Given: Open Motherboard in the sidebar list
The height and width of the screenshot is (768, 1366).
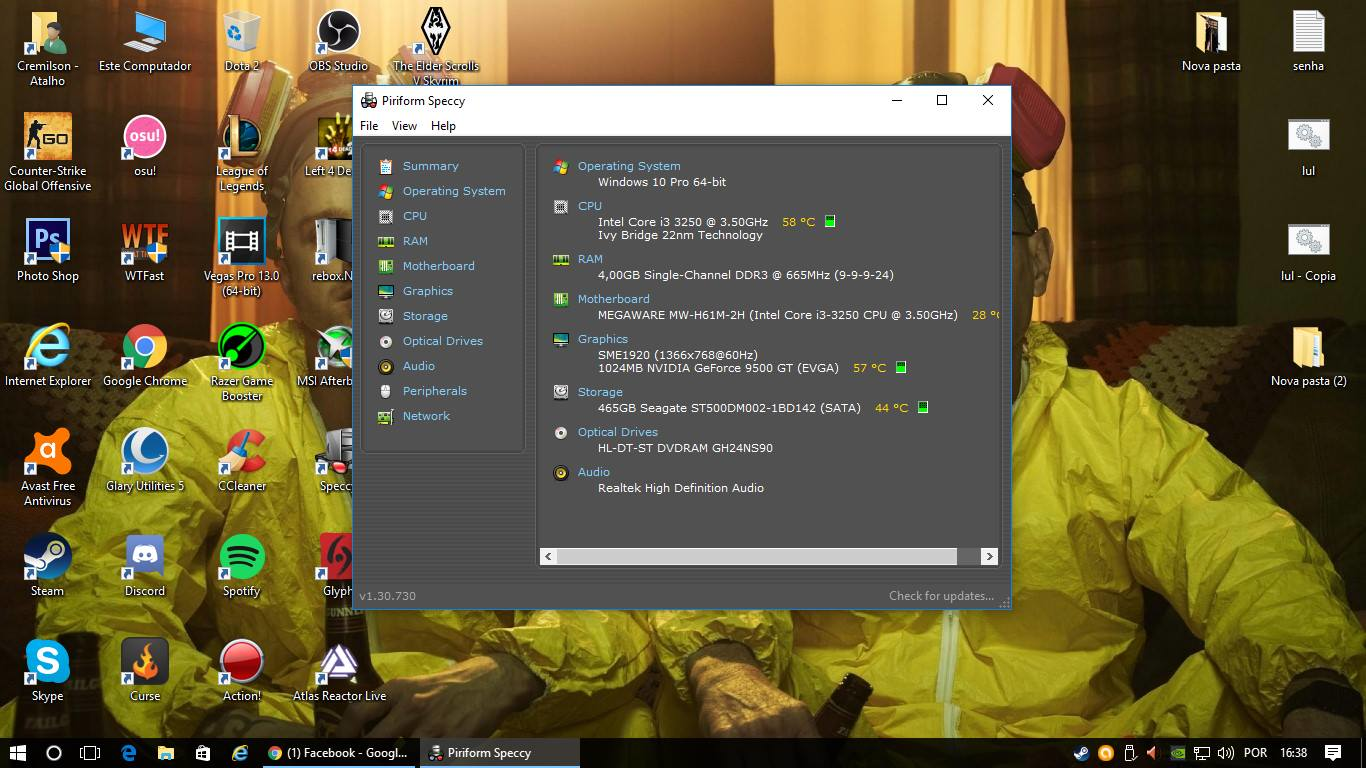Looking at the screenshot, I should pos(438,266).
